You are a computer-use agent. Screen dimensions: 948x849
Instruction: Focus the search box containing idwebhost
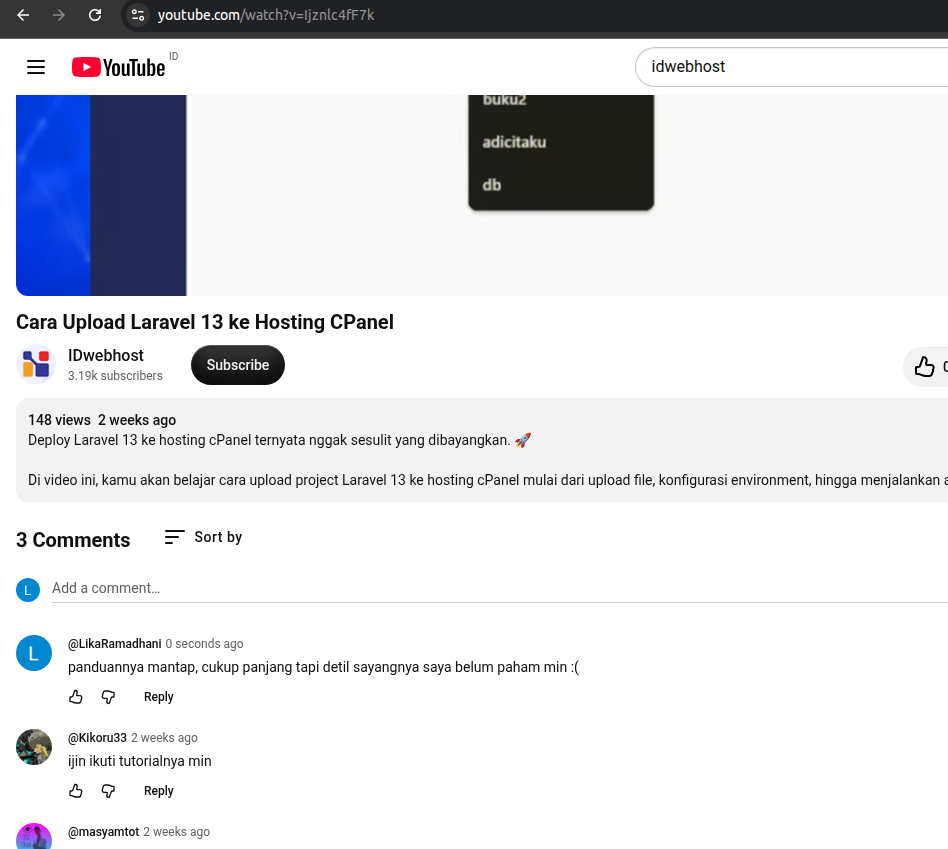click(x=792, y=67)
